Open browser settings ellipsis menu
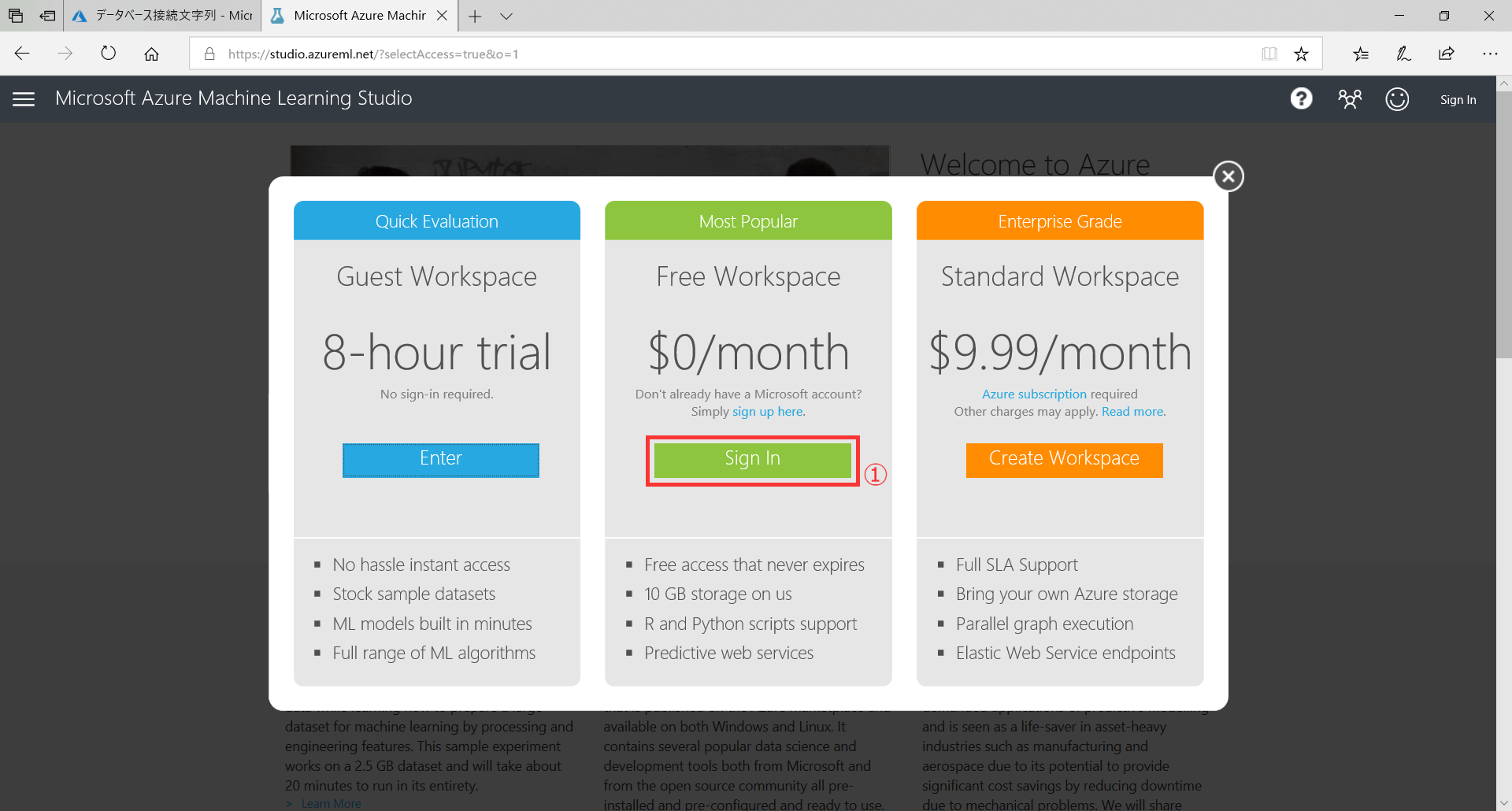 pyautogui.click(x=1490, y=54)
